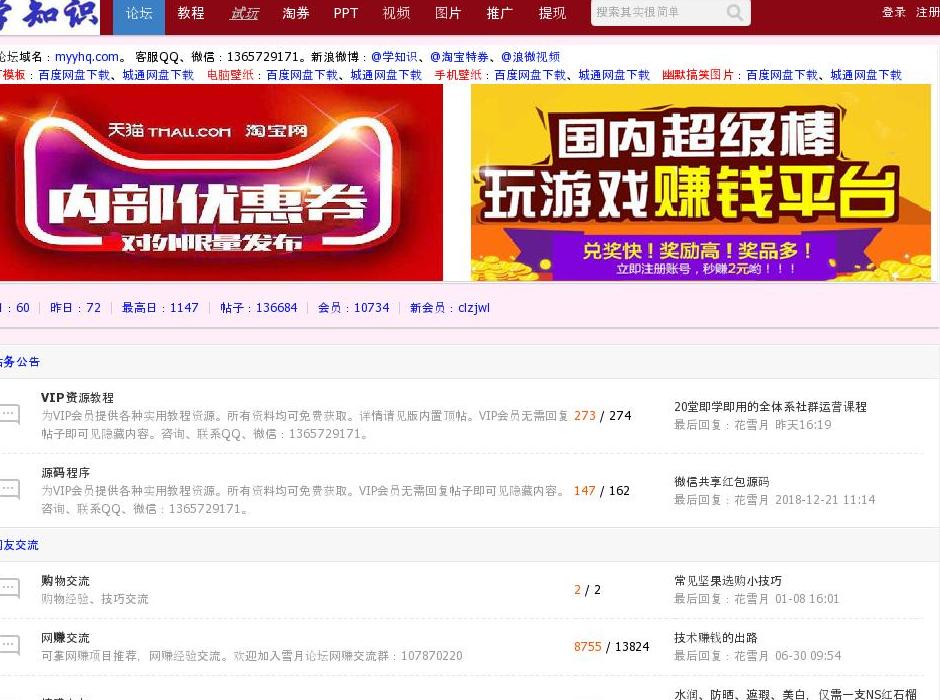
Task: Click 百度网盘下载 under 电脑壁纸
Action: pyautogui.click(x=302, y=75)
